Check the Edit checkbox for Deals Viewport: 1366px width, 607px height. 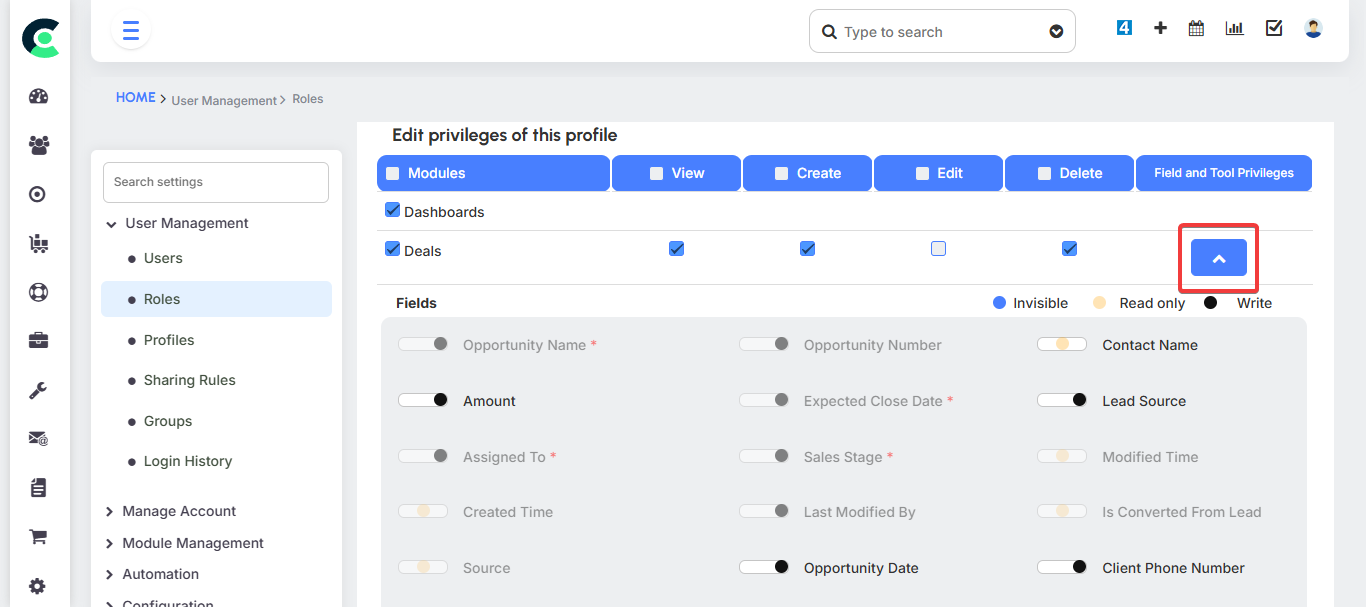coord(938,249)
